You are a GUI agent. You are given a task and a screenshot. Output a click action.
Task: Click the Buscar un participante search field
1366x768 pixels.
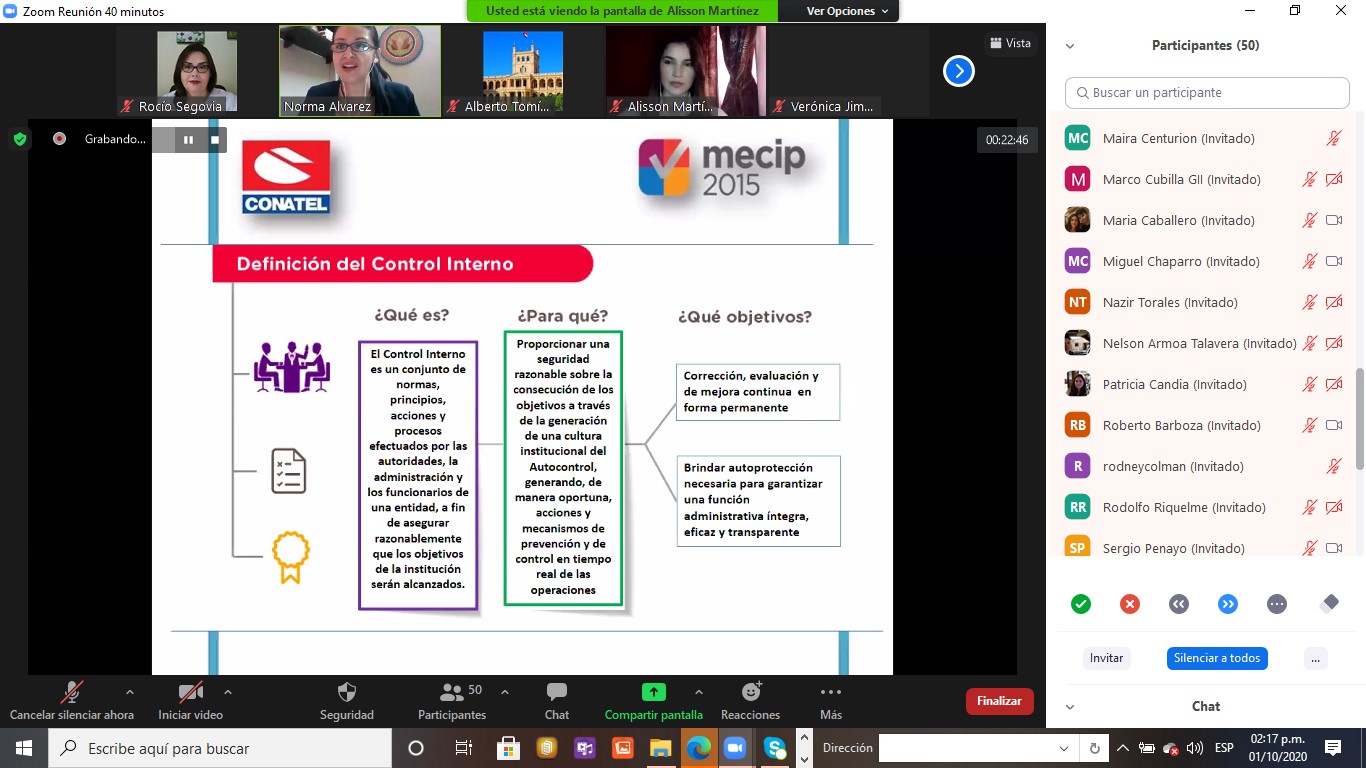point(1207,93)
